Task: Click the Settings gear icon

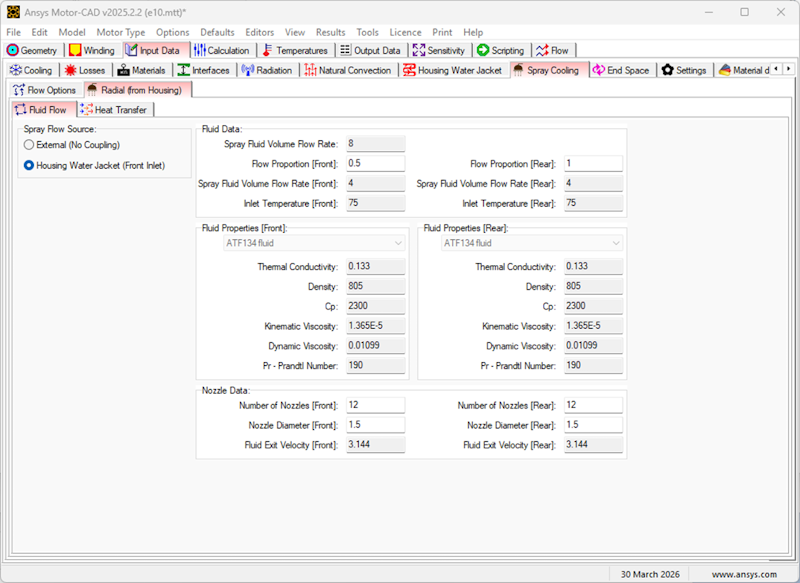Action: 667,70
